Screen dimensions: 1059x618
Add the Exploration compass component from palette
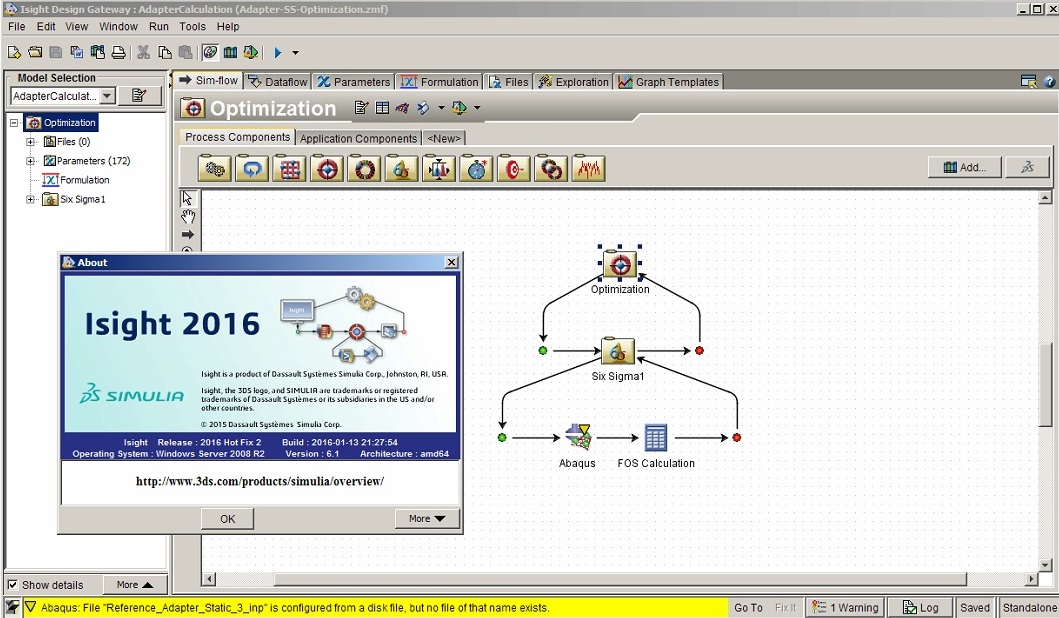[476, 168]
